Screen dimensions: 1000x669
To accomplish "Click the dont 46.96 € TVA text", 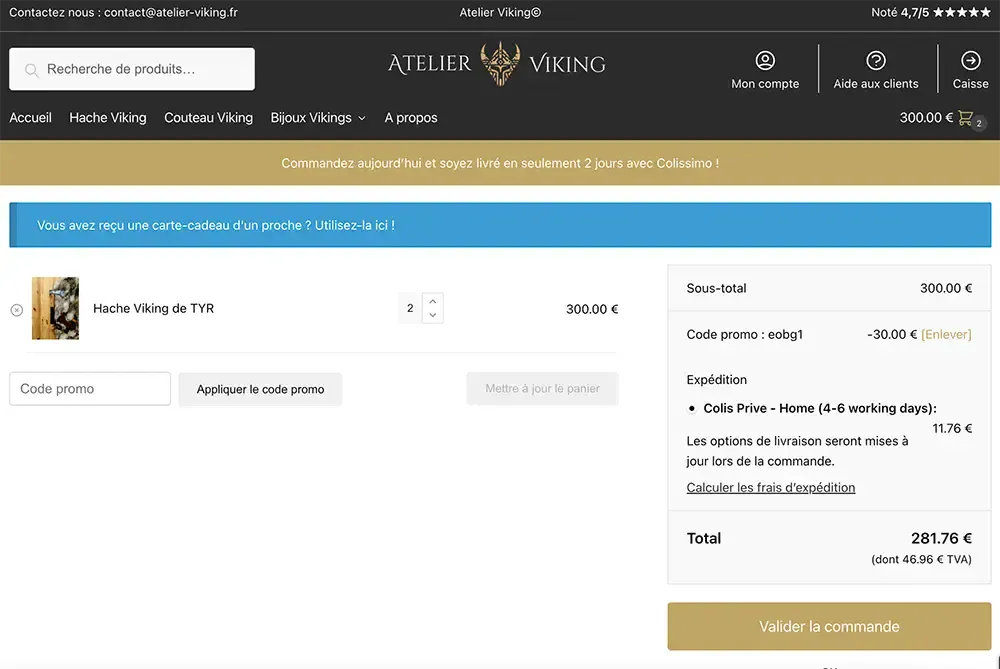I will [x=922, y=559].
